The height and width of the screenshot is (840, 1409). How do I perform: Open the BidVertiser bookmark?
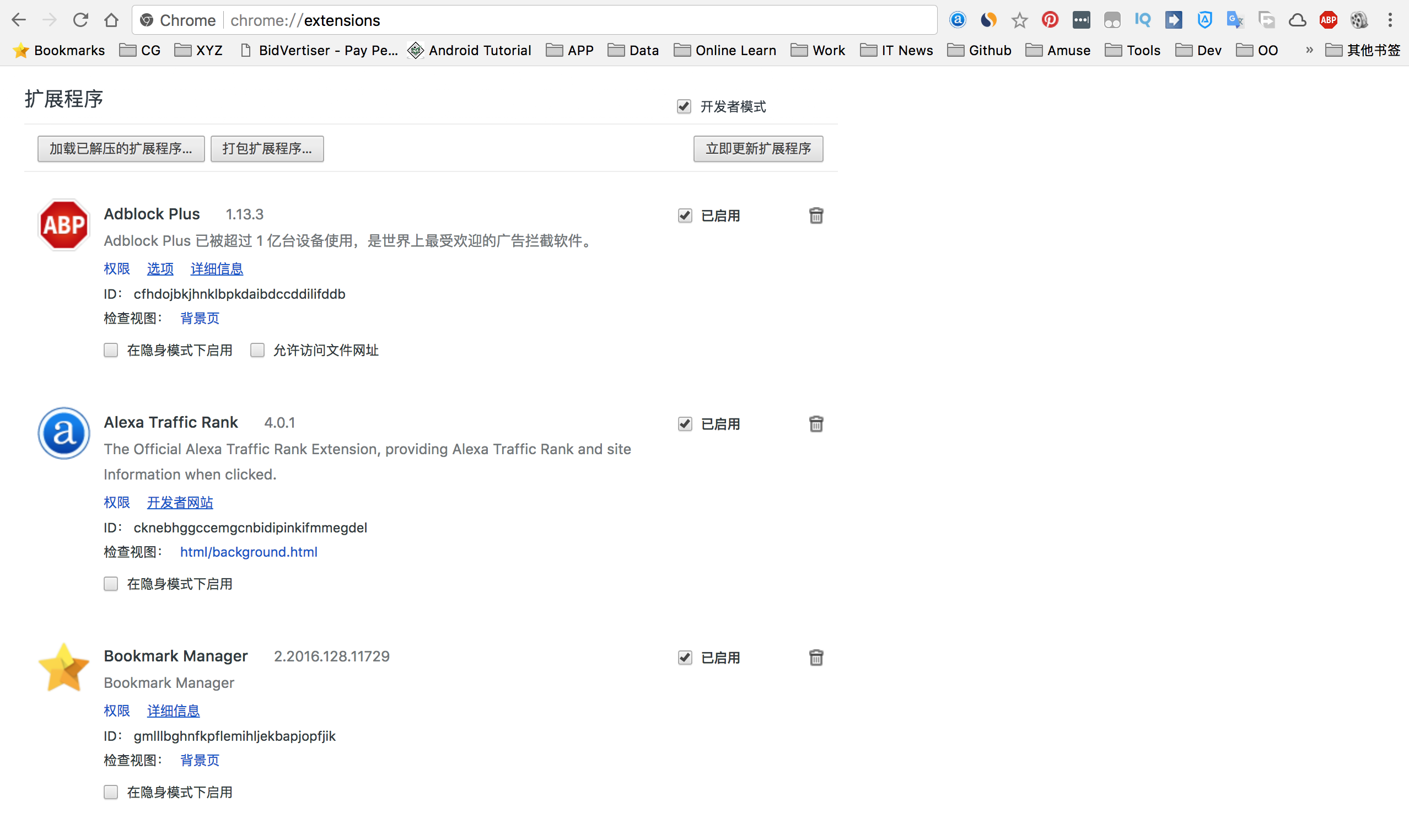pyautogui.click(x=319, y=50)
